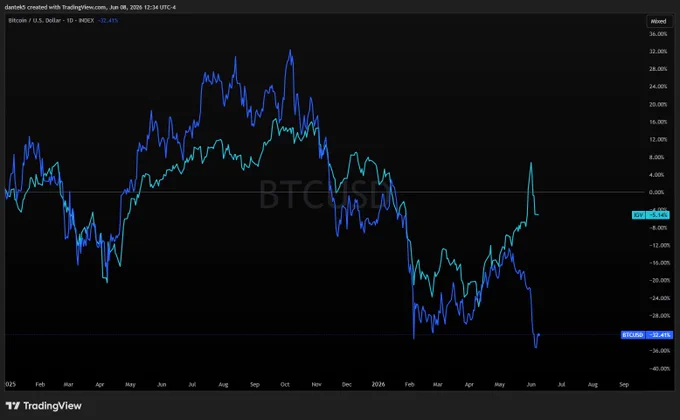Click the positive 36.00% axis label
The image size is (680, 420).
click(658, 34)
